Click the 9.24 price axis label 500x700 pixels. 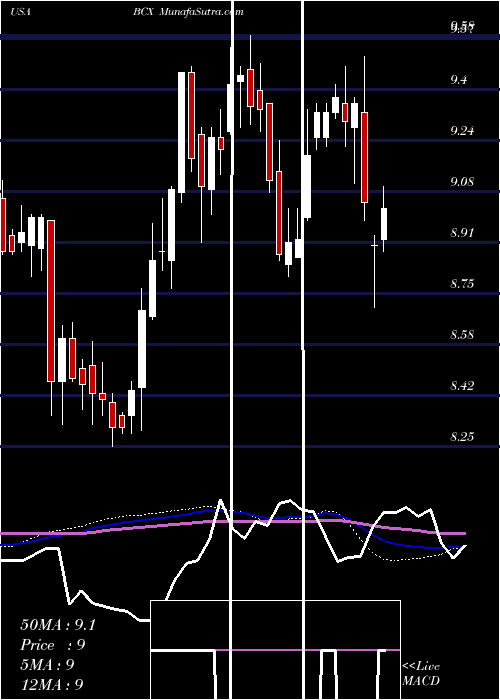[x=463, y=131]
